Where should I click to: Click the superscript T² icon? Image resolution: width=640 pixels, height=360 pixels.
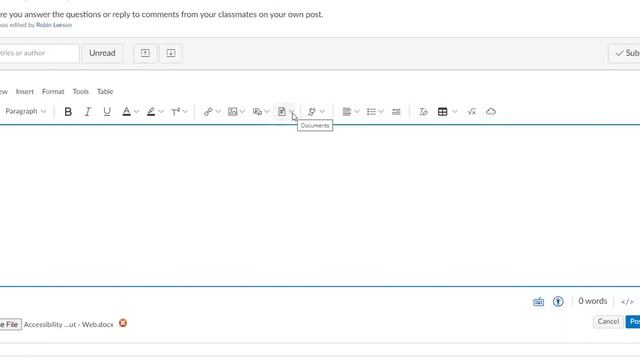click(176, 111)
